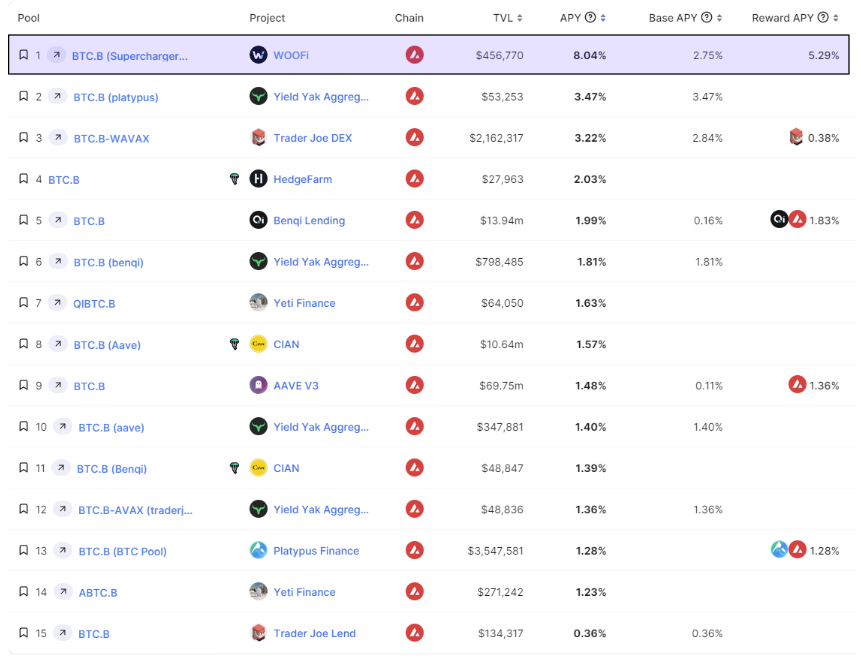The height and width of the screenshot is (660, 861).
Task: Open the Platypus Finance project link
Action: (x=316, y=551)
